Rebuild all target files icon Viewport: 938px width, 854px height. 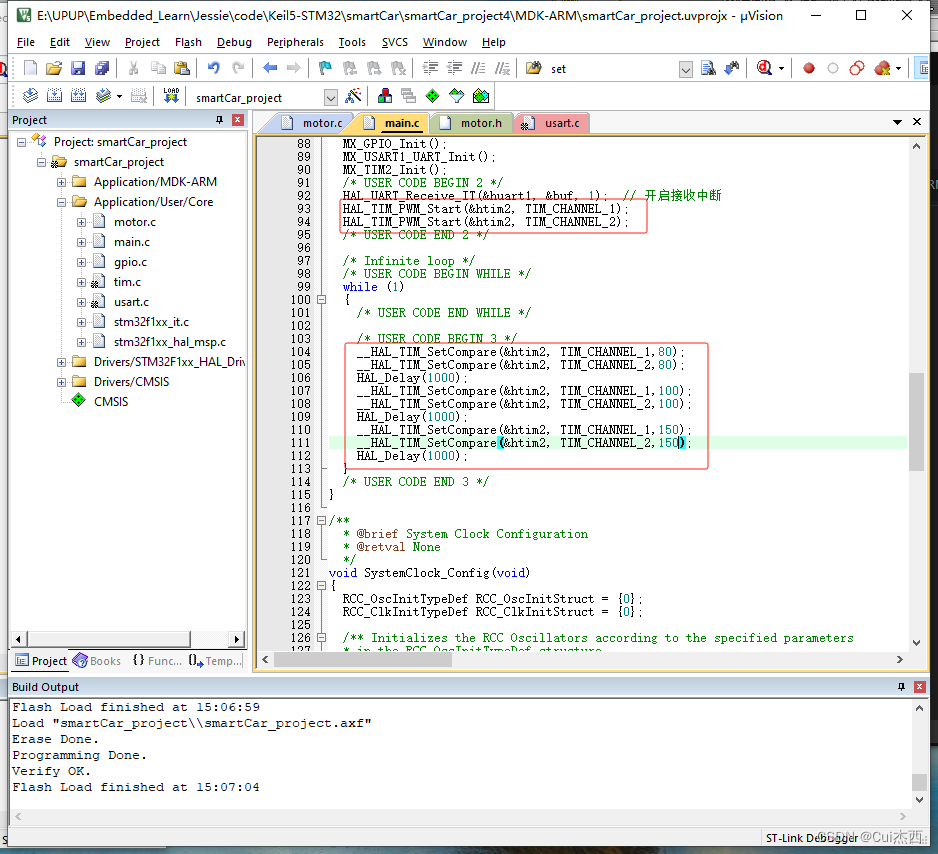click(x=78, y=96)
